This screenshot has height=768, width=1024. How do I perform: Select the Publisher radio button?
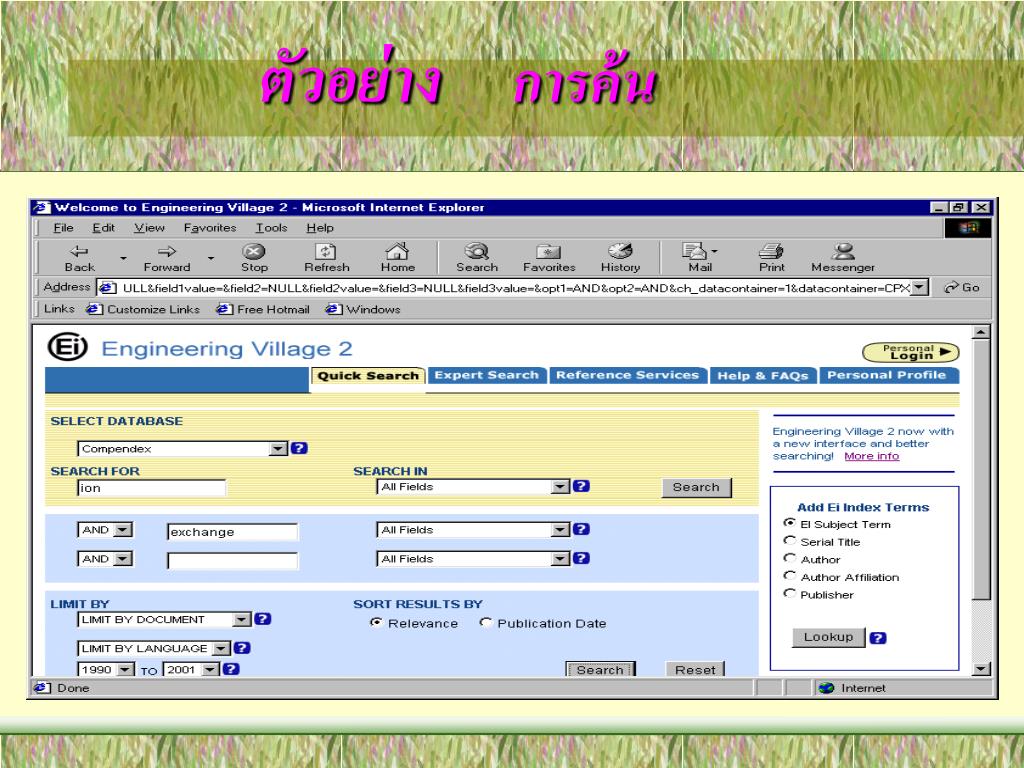click(x=790, y=594)
